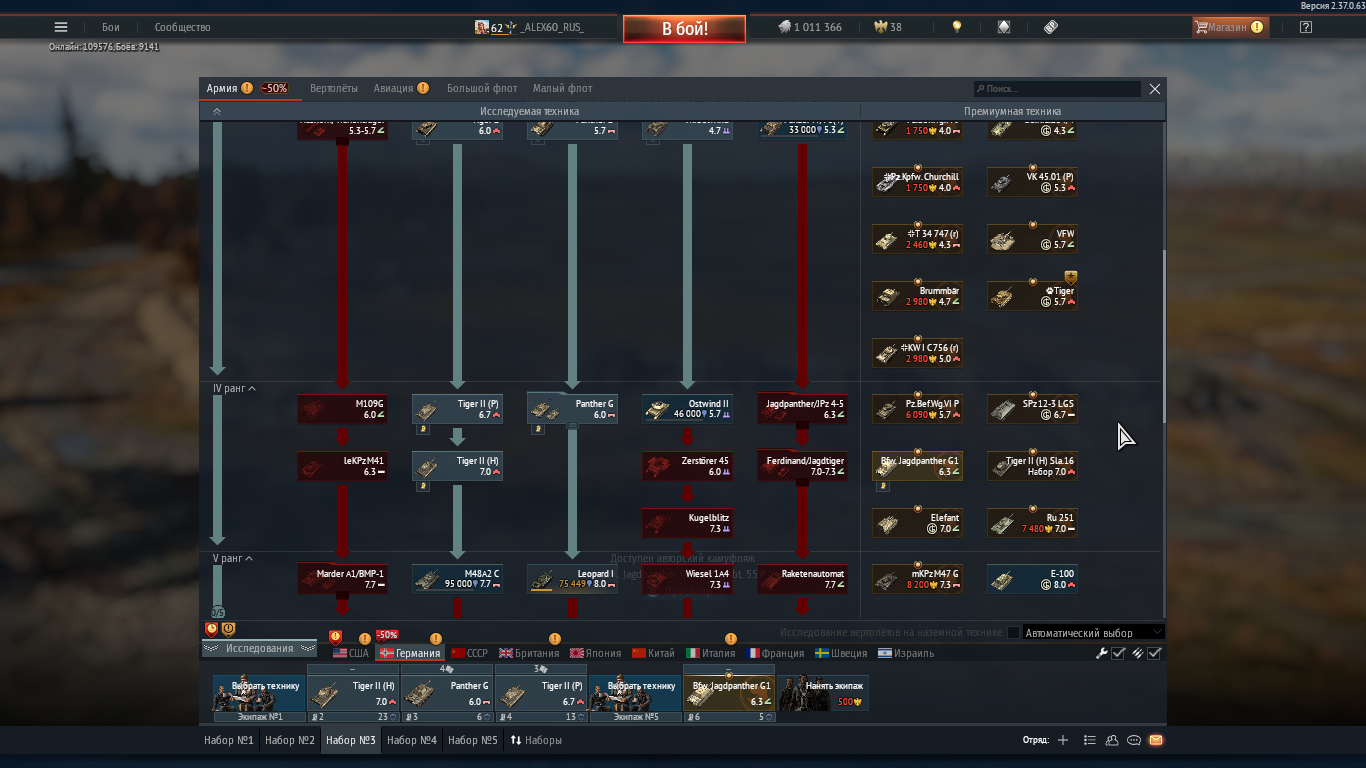Image resolution: width=1366 pixels, height=768 pixels.
Task: Select the Leopard I vehicle
Action: [572, 579]
